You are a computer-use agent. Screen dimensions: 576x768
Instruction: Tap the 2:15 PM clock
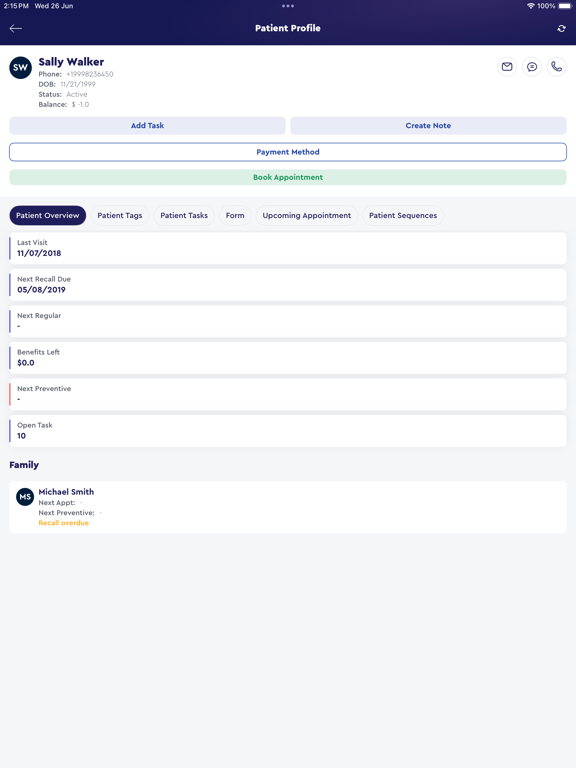tap(16, 6)
